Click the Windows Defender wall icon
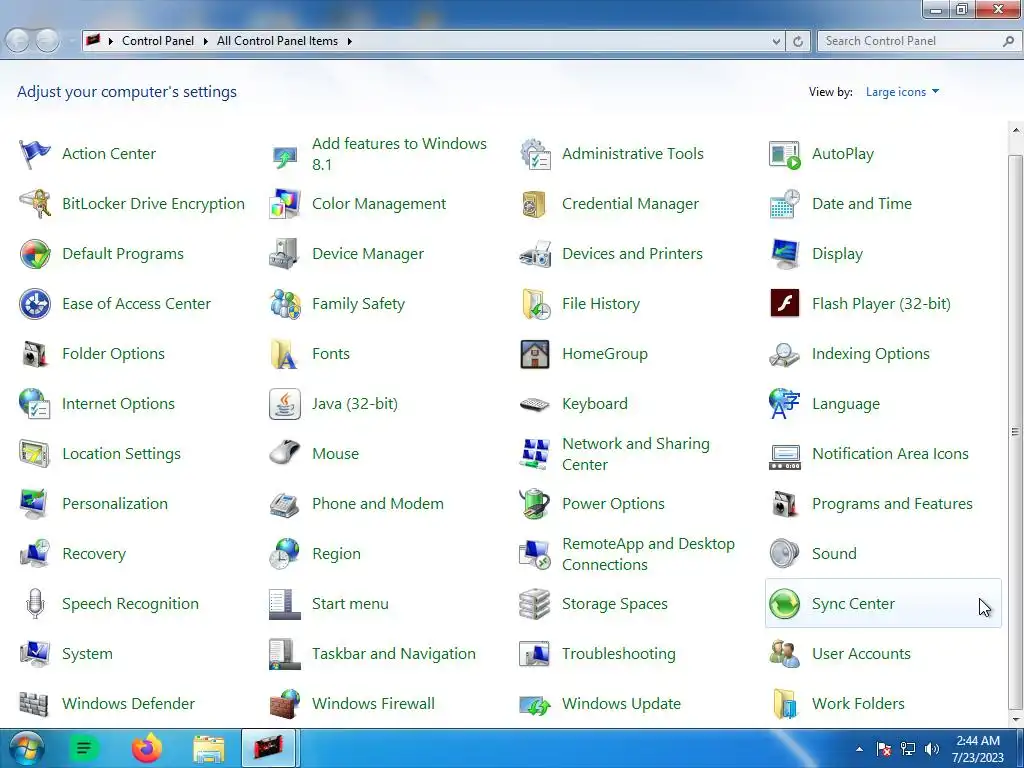The height and width of the screenshot is (768, 1024). [35, 704]
